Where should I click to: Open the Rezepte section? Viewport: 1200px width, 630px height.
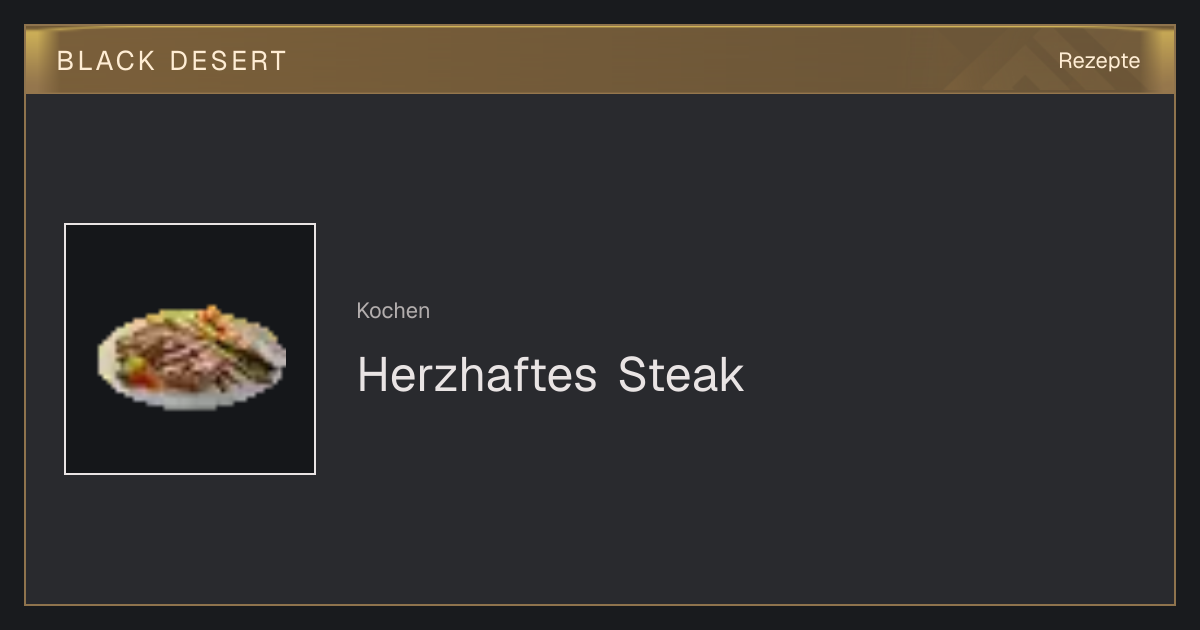[x=1099, y=61]
